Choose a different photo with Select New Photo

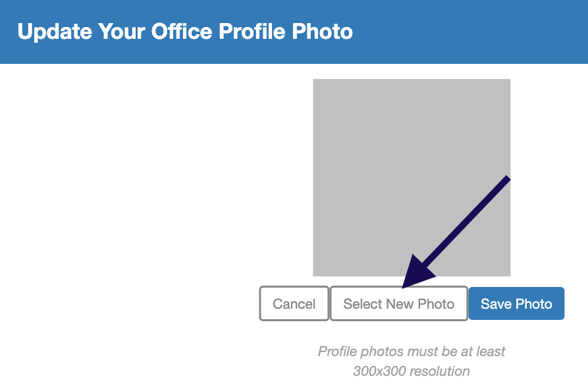click(x=399, y=303)
